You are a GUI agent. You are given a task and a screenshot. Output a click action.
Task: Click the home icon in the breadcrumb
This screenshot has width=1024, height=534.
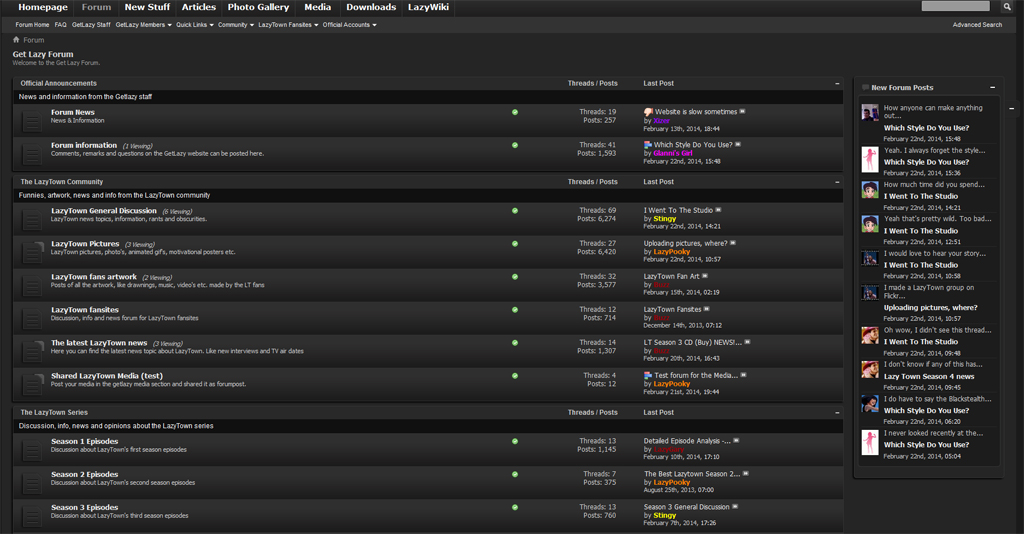tap(16, 40)
